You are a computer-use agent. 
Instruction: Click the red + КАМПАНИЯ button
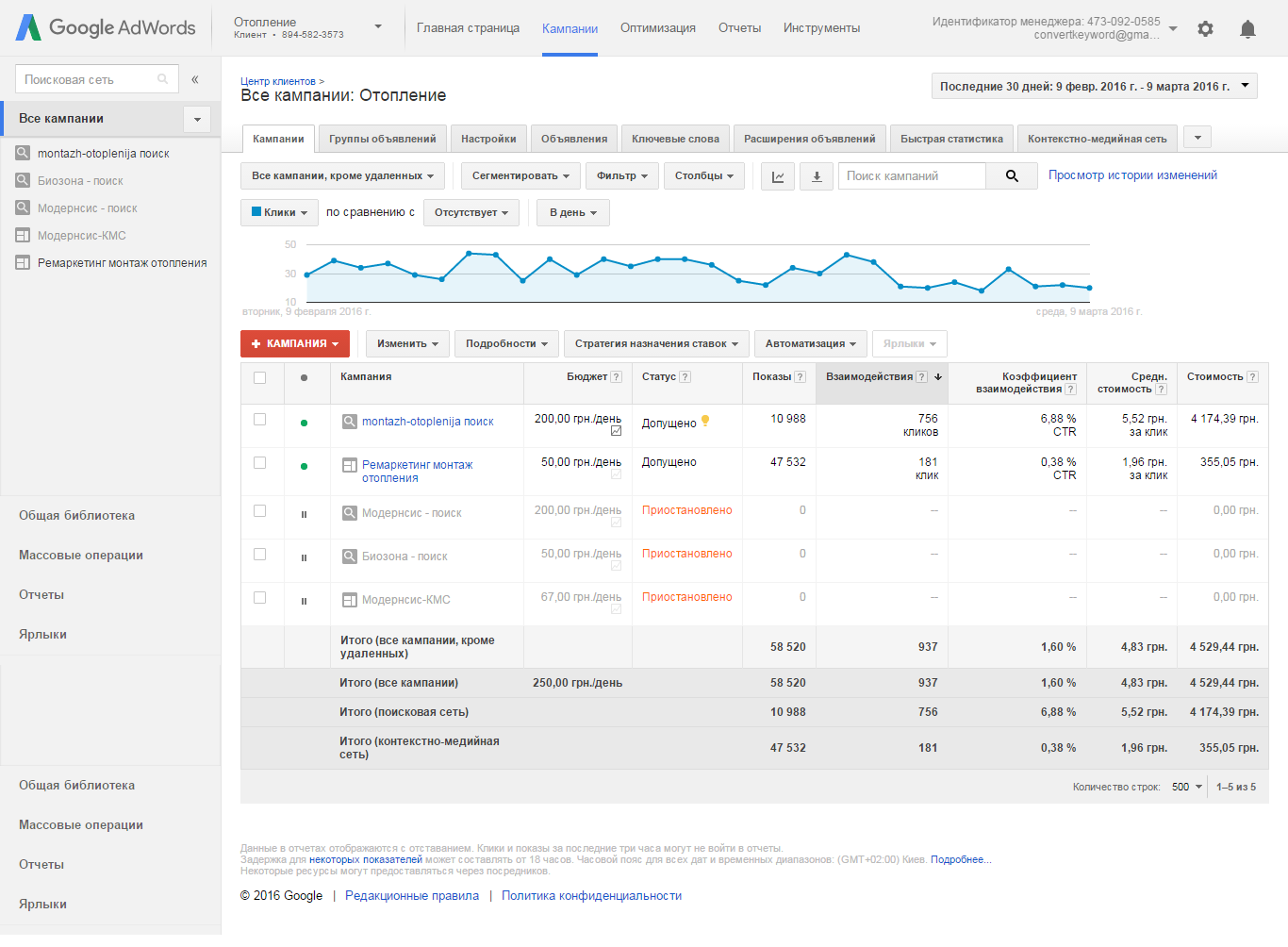coord(295,344)
